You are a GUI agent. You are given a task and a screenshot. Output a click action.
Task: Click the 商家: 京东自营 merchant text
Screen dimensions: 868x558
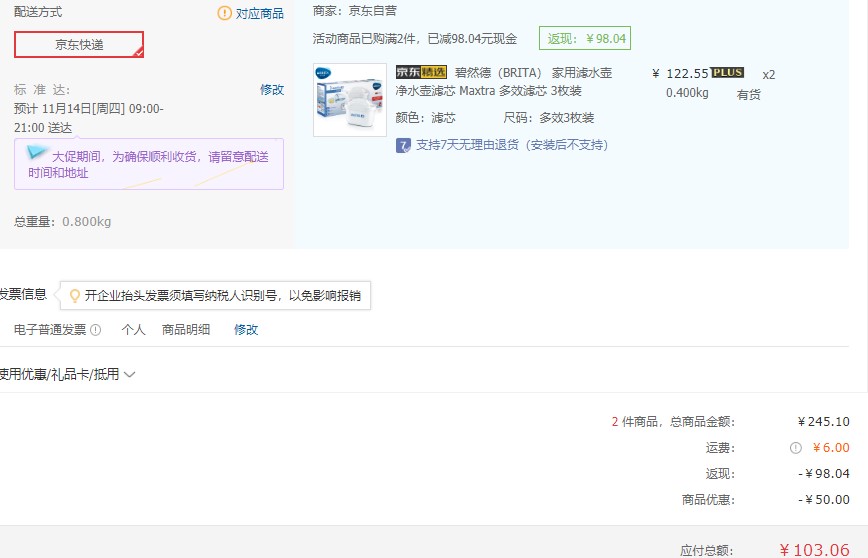(355, 11)
